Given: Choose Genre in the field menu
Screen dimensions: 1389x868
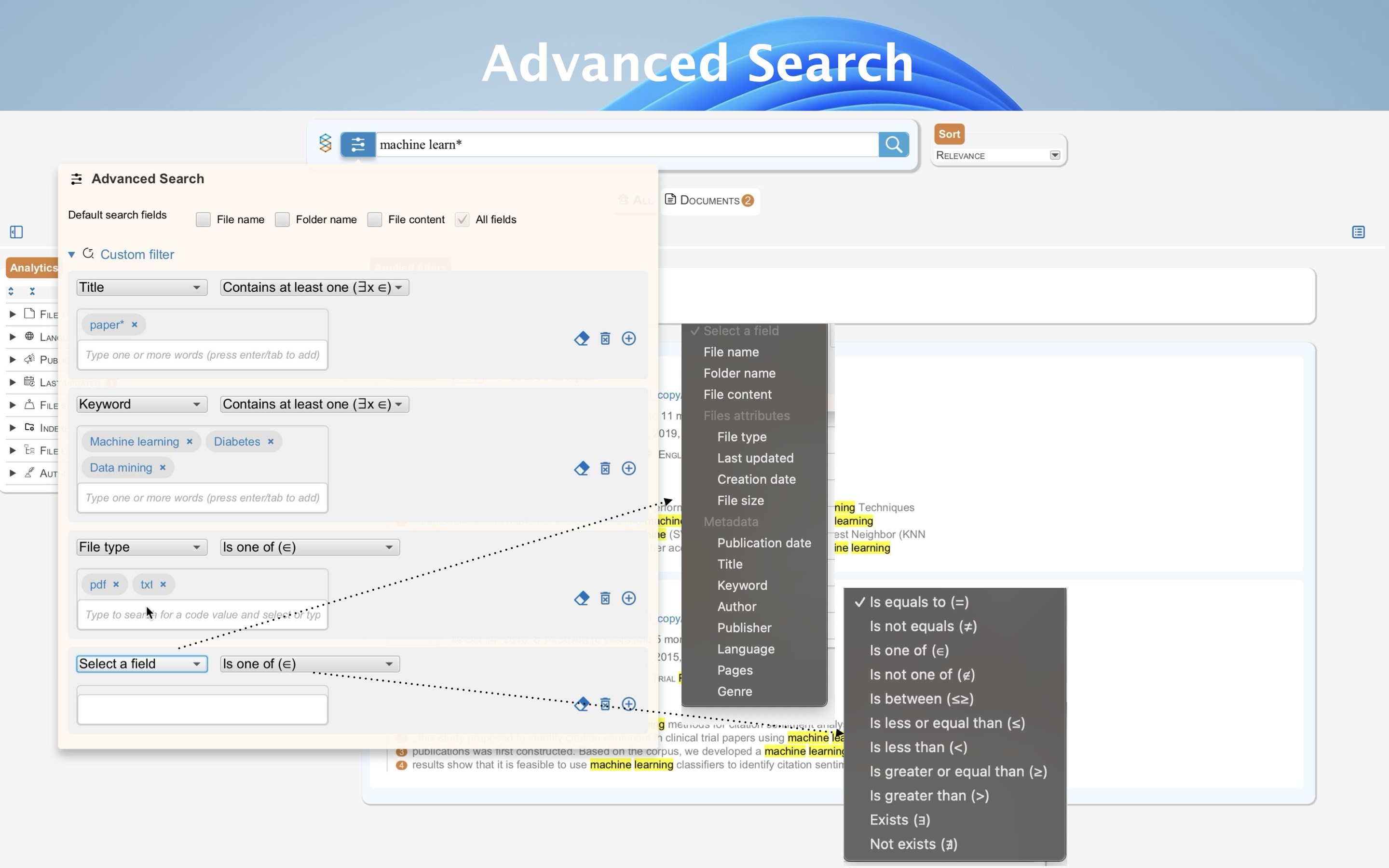Looking at the screenshot, I should [x=735, y=692].
